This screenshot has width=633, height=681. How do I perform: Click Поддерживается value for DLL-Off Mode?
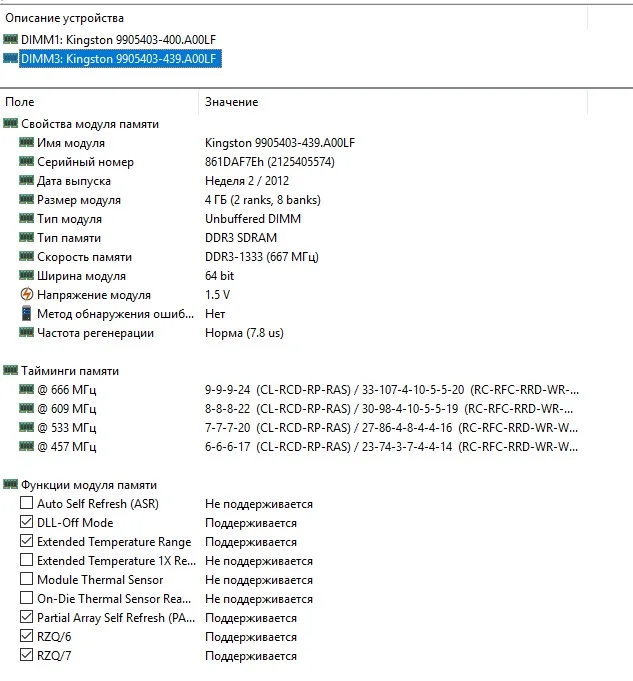251,523
